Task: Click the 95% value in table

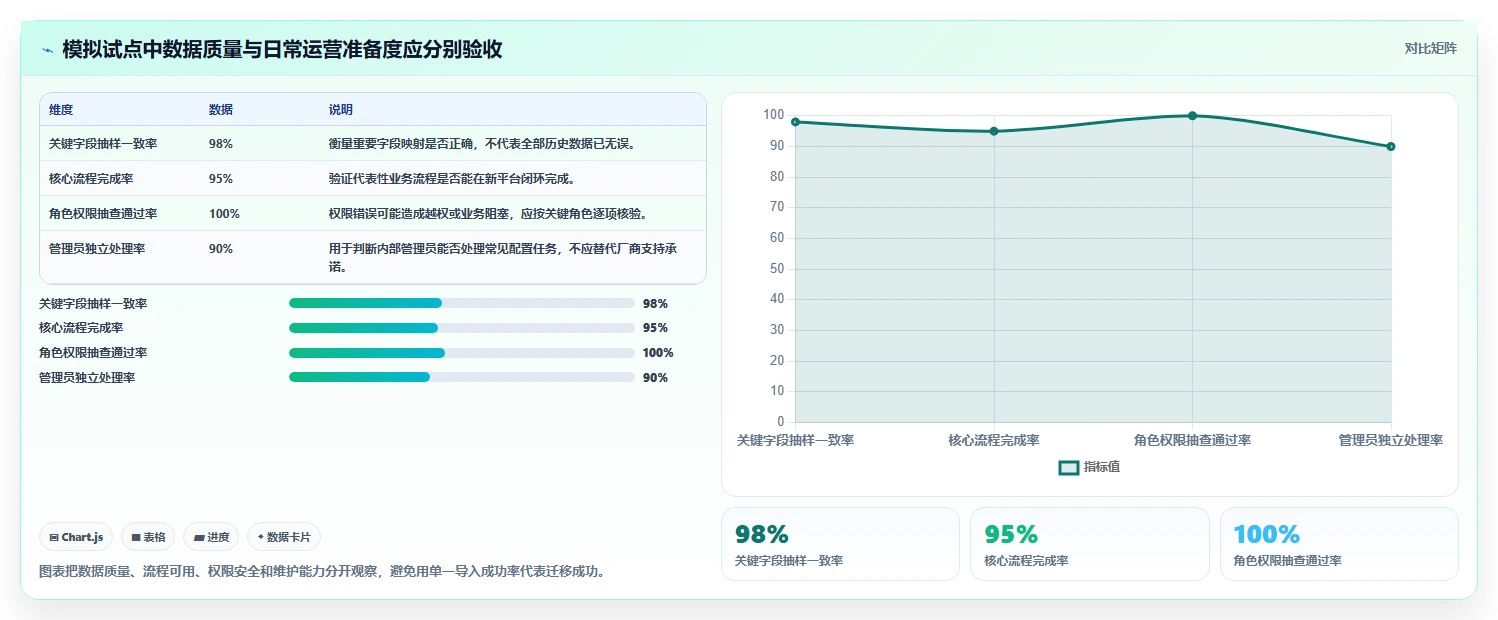Action: (221, 179)
